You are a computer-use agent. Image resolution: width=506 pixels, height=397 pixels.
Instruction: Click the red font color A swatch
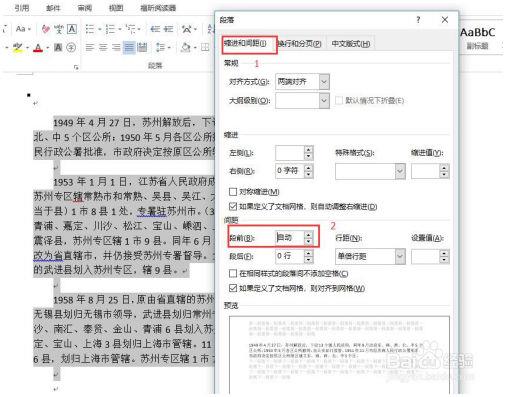click(38, 48)
